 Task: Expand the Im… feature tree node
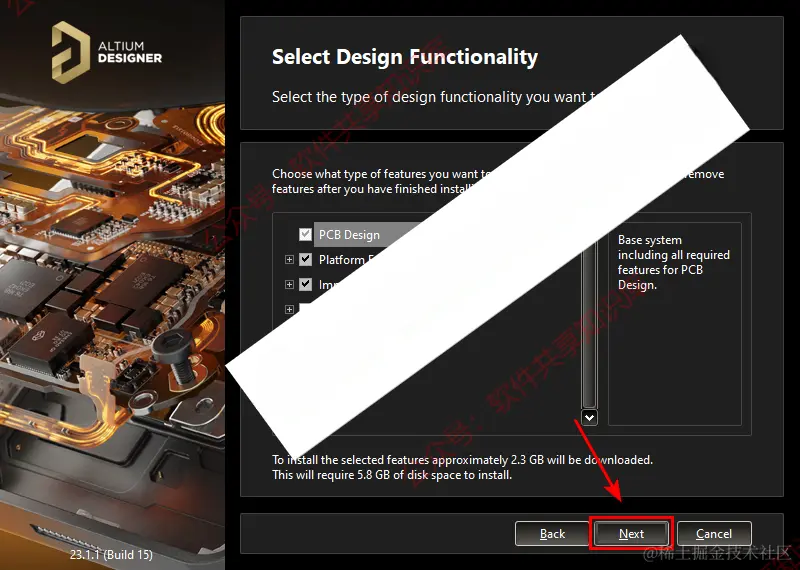[x=289, y=284]
